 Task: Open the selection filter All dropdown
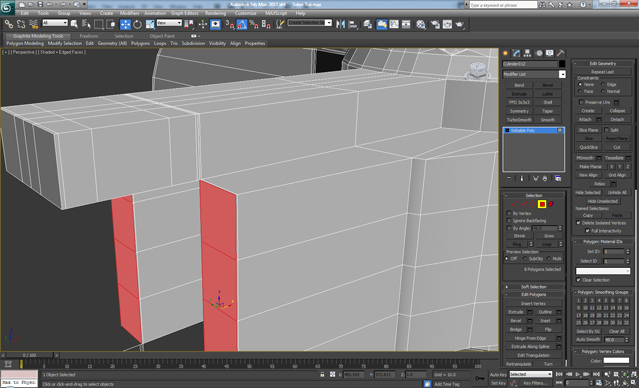(55, 23)
